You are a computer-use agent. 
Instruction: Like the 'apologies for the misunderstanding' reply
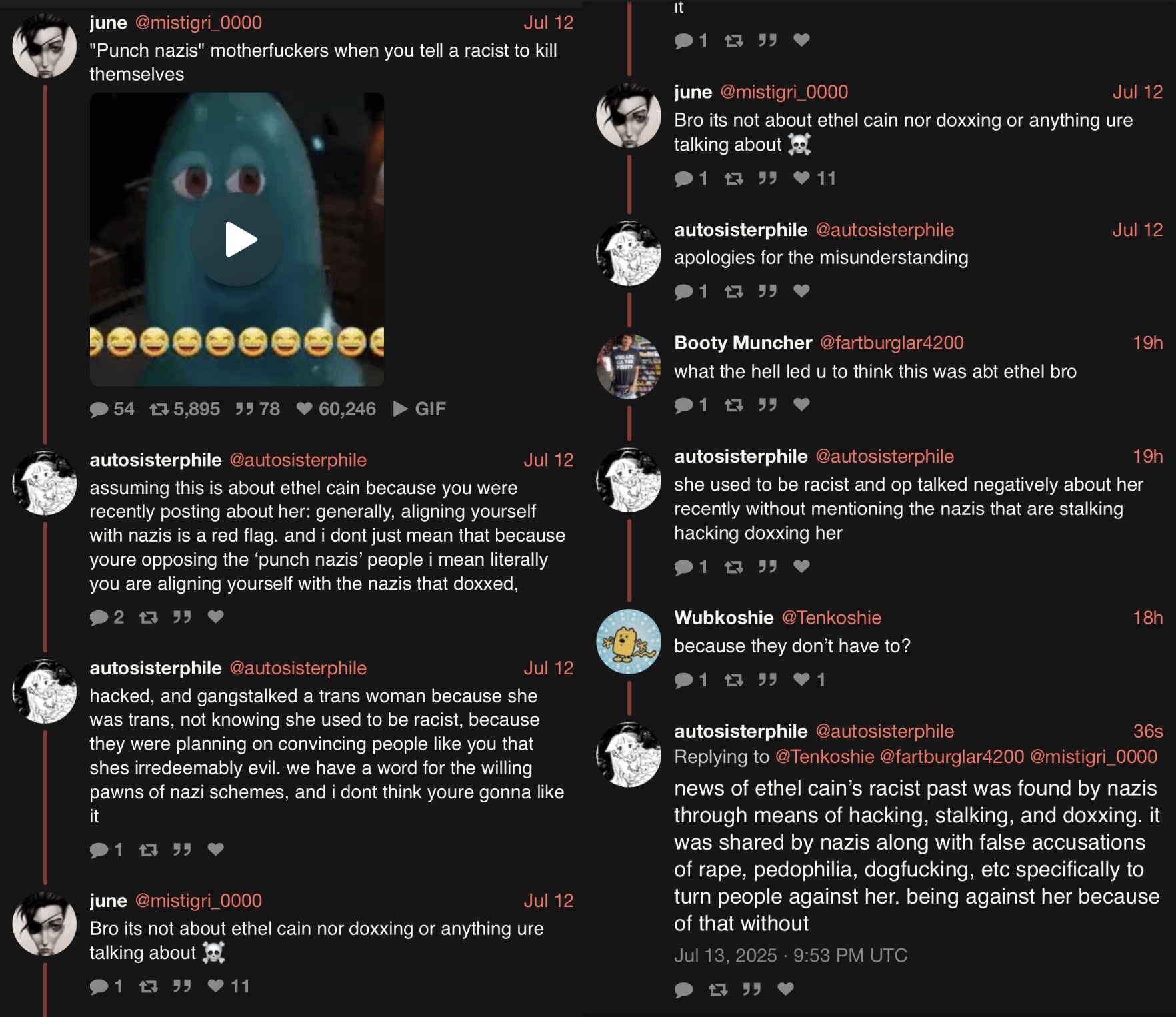pyautogui.click(x=801, y=291)
